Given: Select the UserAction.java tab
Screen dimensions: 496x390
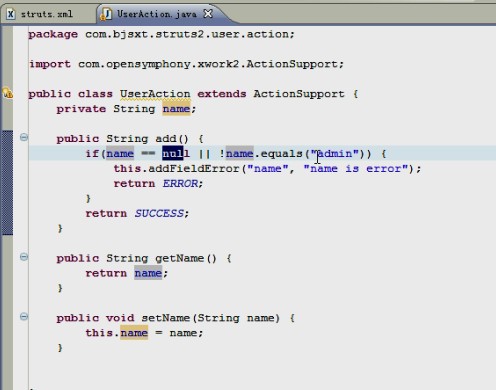Looking at the screenshot, I should click(157, 14).
